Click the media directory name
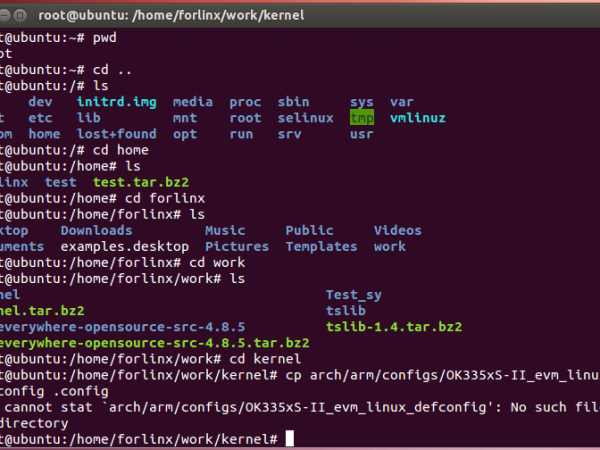 pos(192,101)
